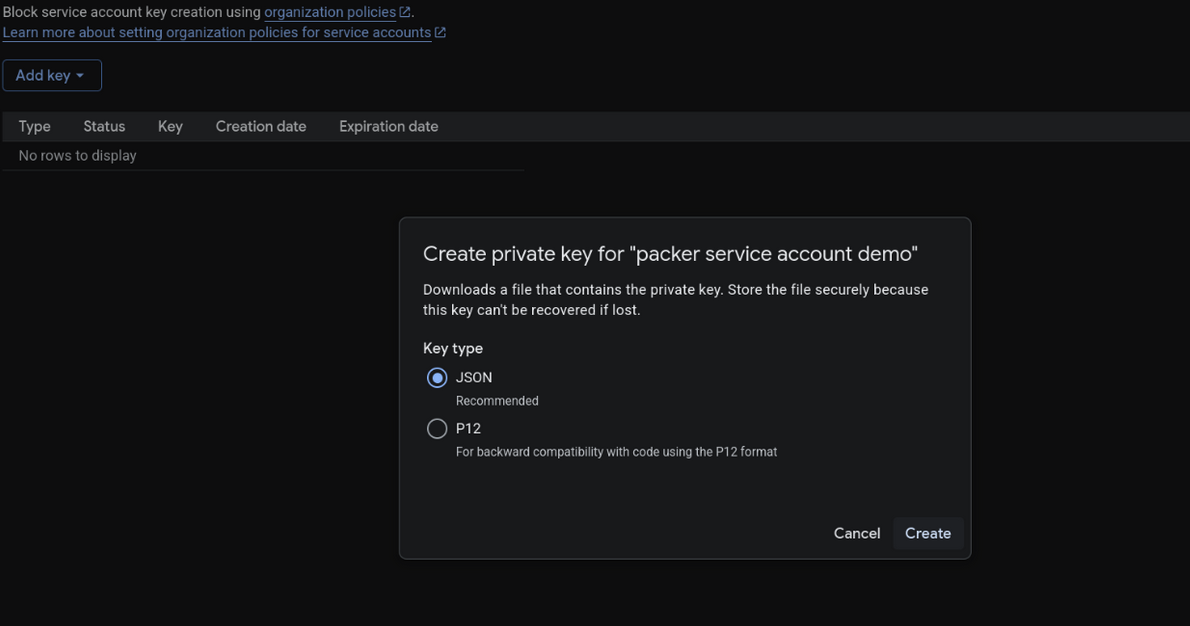Cancel the private key creation dialog
Image resolution: width=1190 pixels, height=626 pixels.
point(857,533)
